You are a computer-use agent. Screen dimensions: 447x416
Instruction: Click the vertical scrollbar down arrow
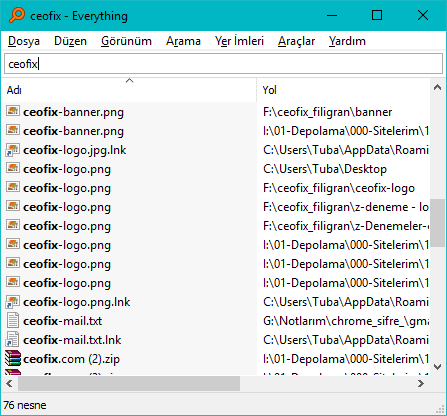(x=438, y=367)
